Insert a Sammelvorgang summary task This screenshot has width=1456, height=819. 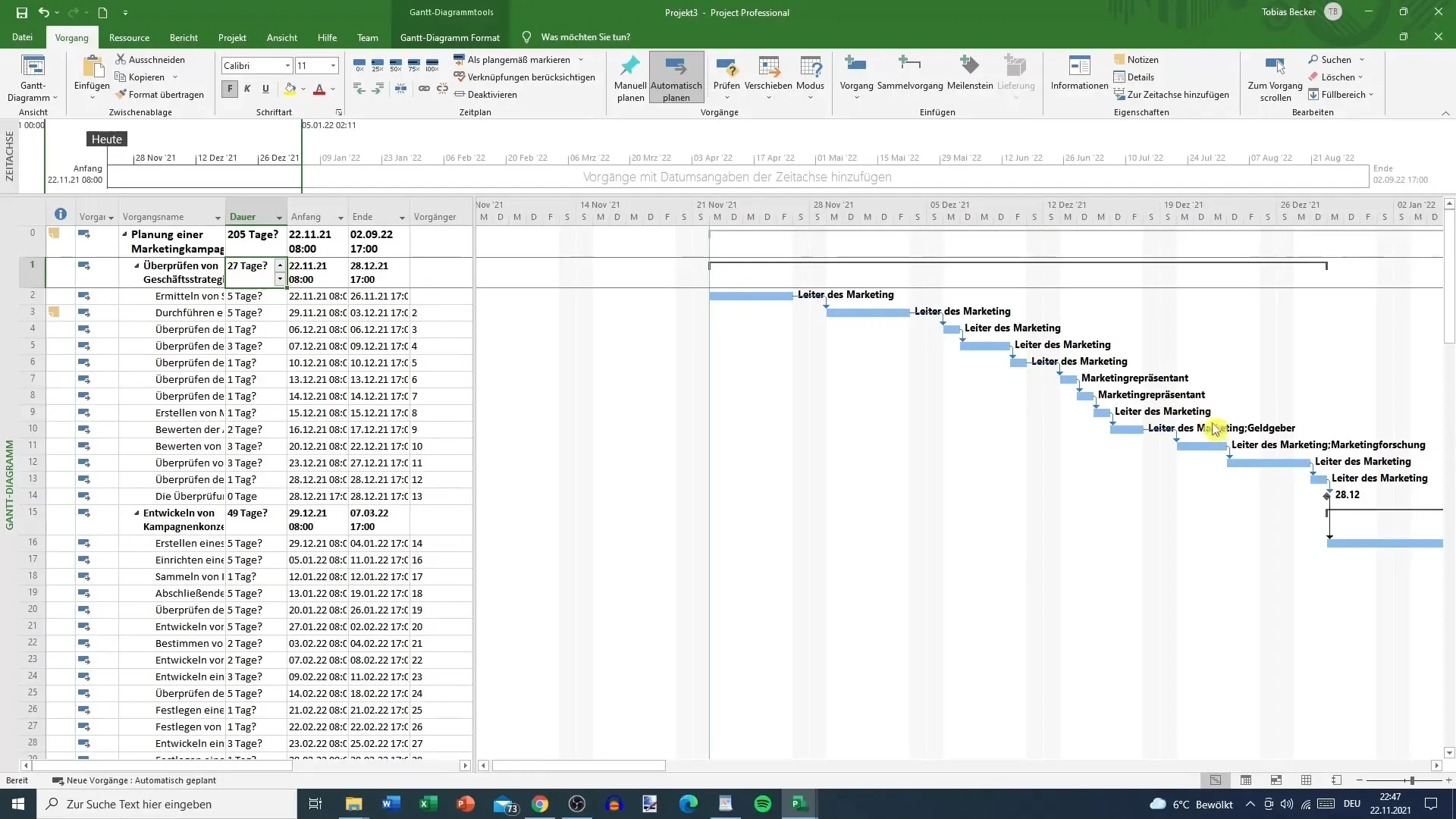click(910, 73)
